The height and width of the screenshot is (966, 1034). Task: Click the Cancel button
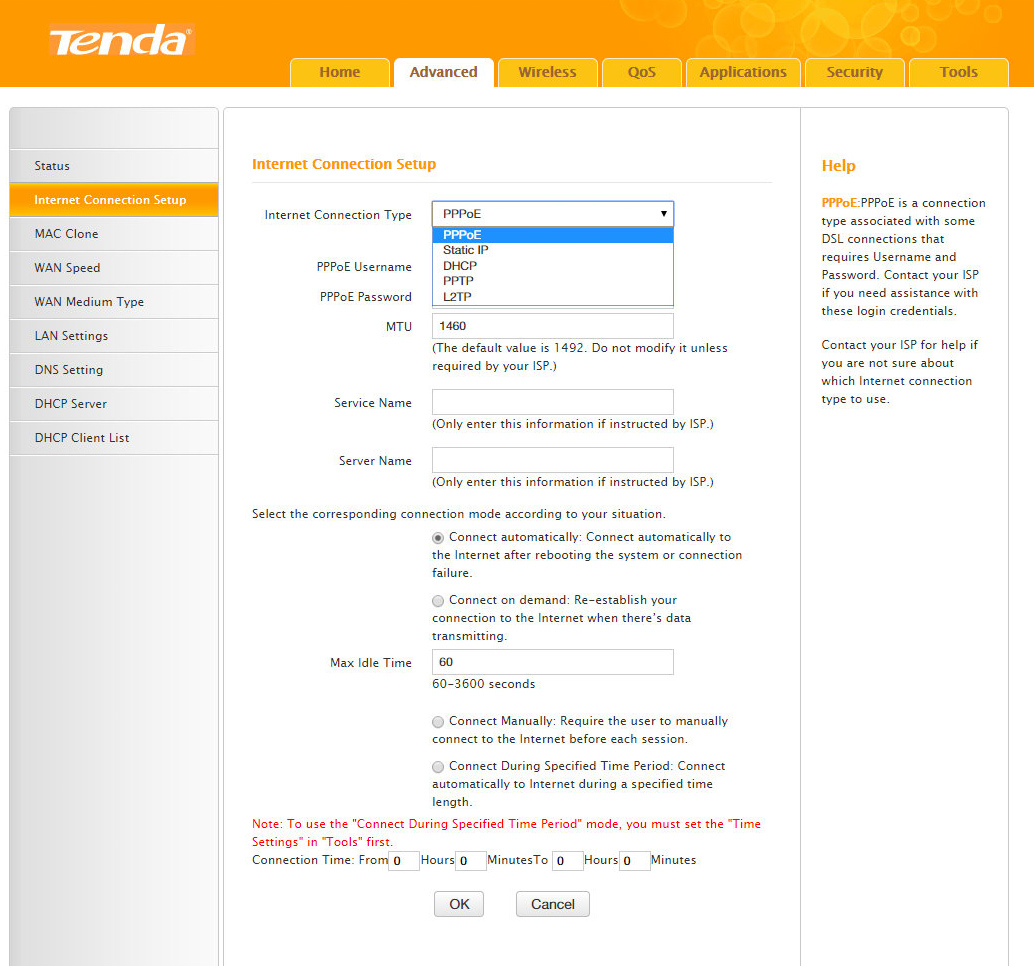pos(553,904)
